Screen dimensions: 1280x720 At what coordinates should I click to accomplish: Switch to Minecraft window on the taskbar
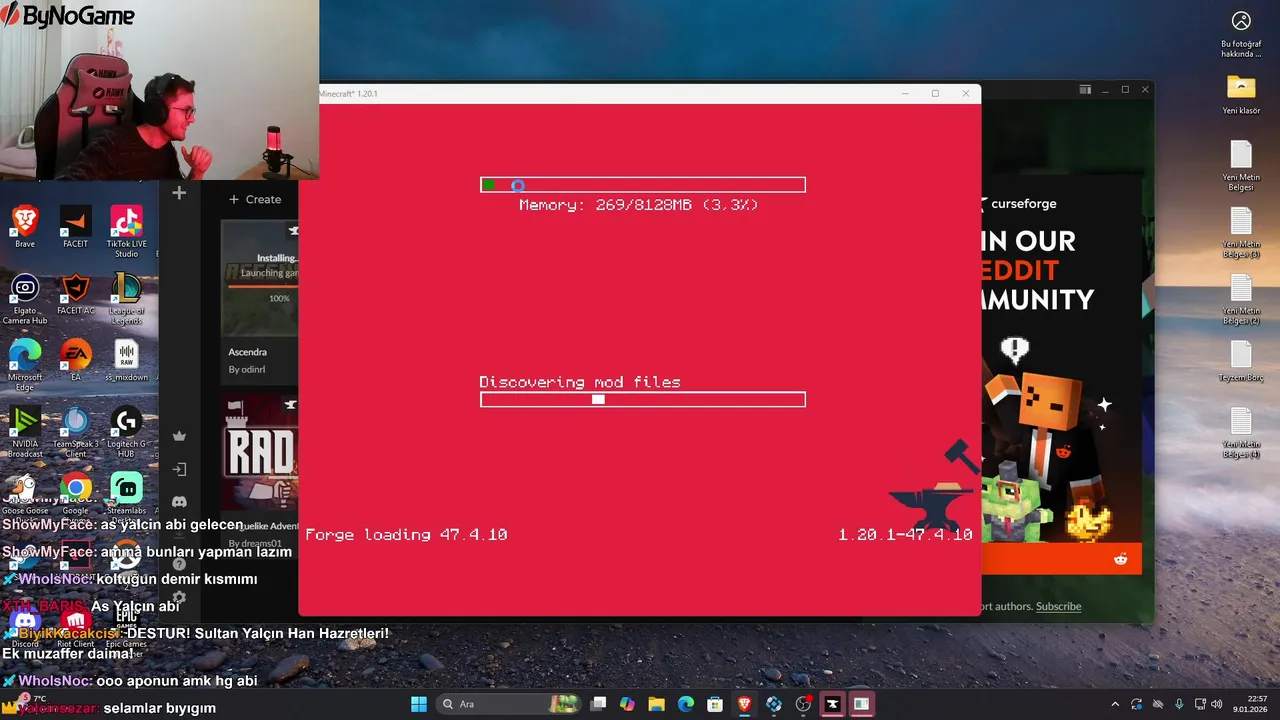pos(861,704)
